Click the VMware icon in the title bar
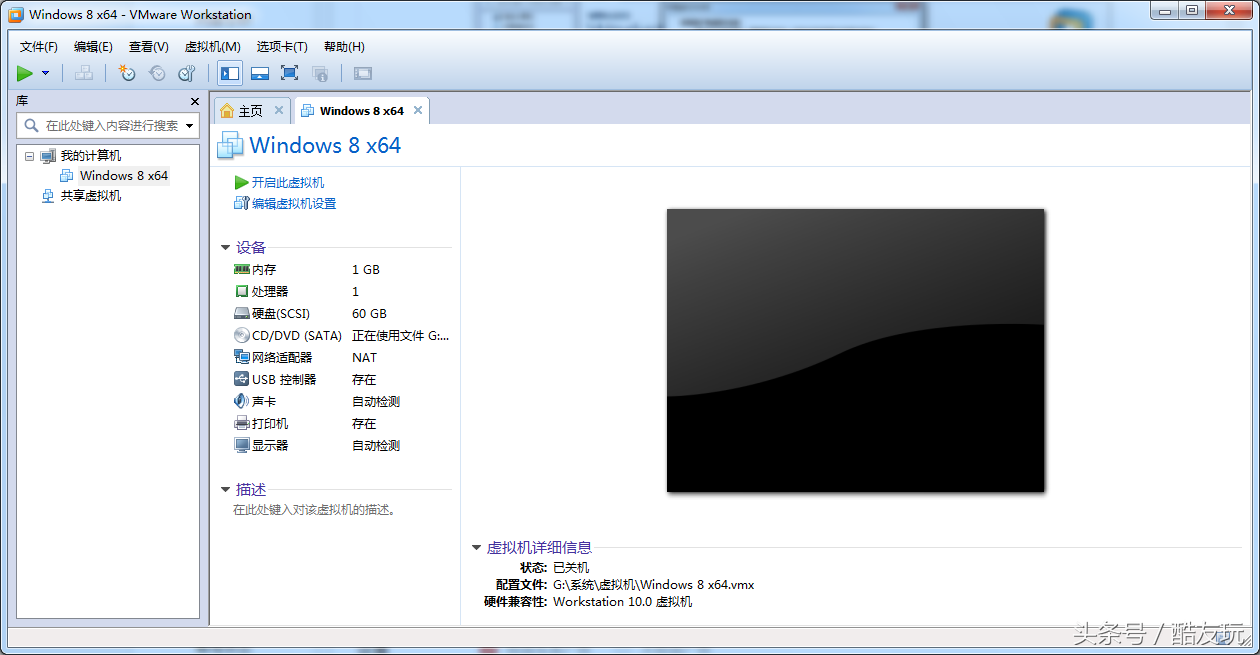The height and width of the screenshot is (655, 1260). pyautogui.click(x=16, y=15)
